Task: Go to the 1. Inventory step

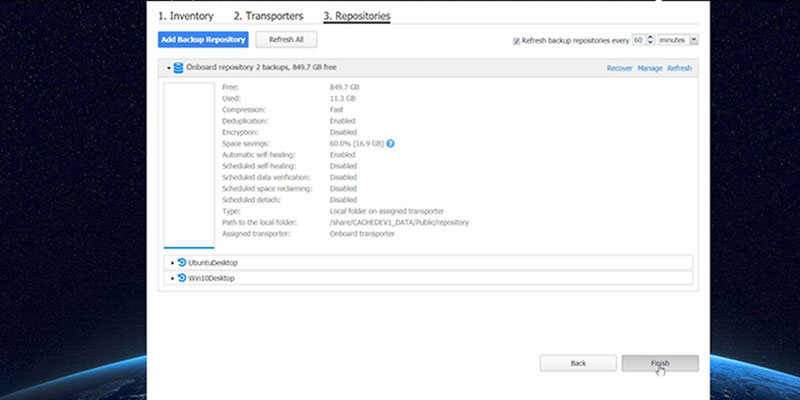Action: [186, 16]
